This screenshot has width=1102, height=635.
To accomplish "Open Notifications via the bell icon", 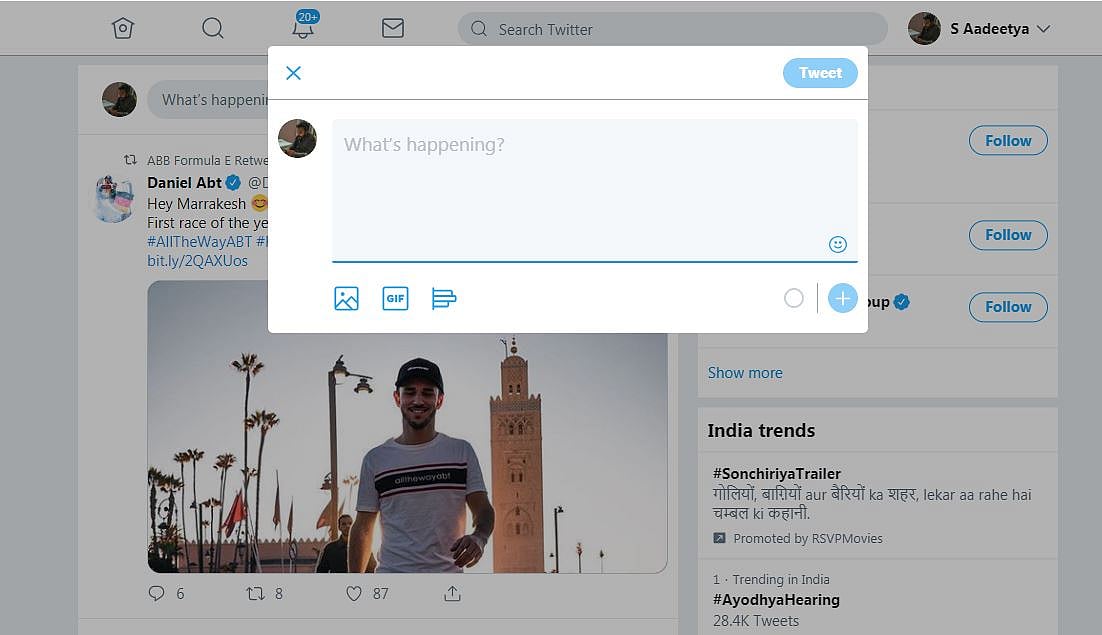I will coord(302,30).
